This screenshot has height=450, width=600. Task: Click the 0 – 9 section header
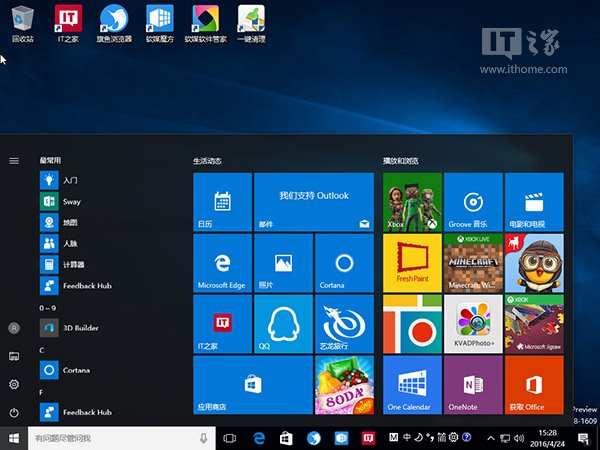tap(47, 308)
